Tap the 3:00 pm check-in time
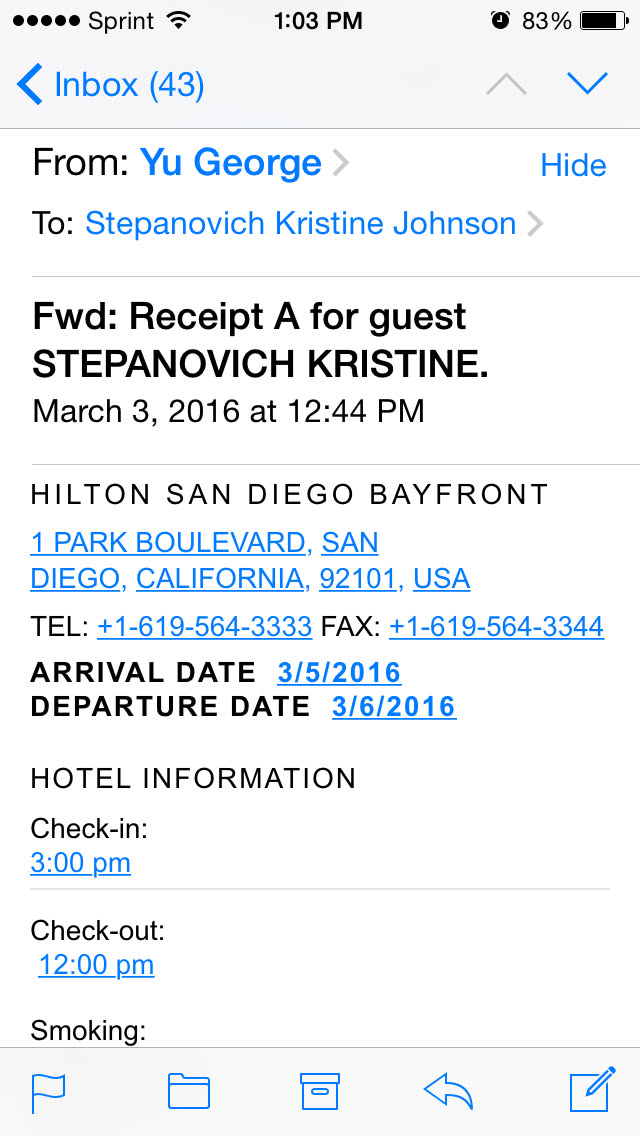The height and width of the screenshot is (1136, 640). tap(81, 863)
